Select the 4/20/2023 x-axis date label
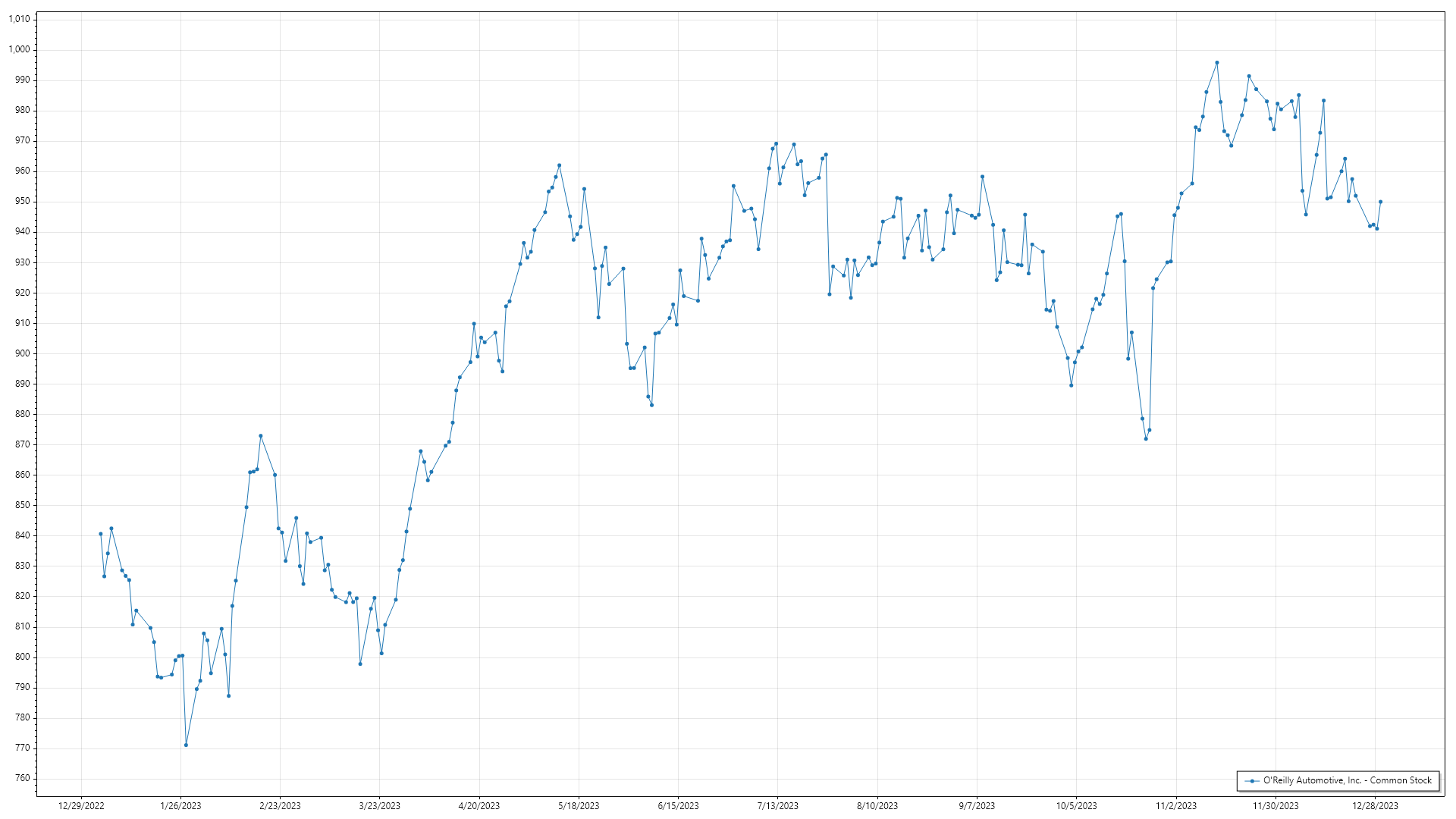 pyautogui.click(x=479, y=806)
